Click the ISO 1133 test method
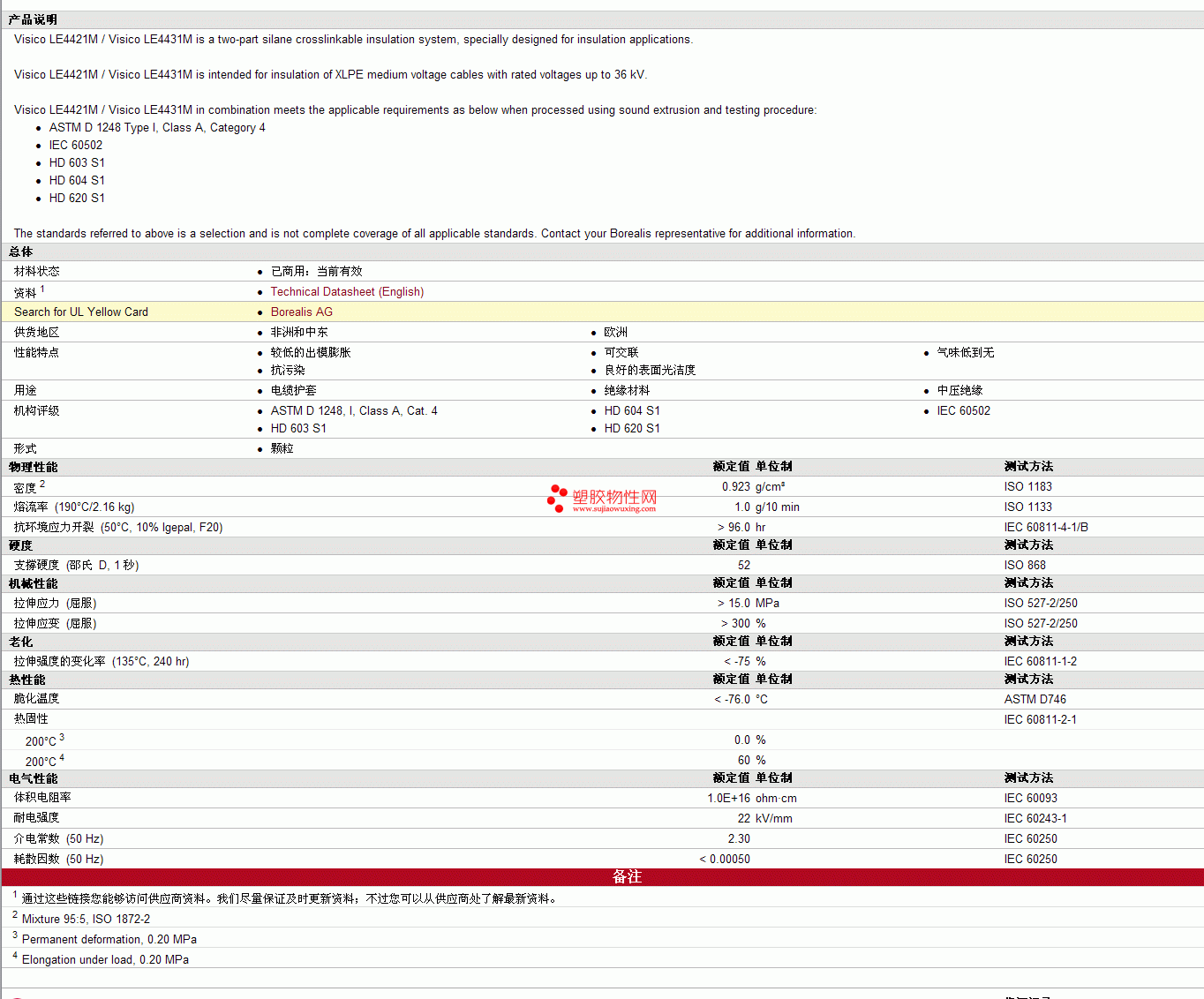 [x=1028, y=507]
